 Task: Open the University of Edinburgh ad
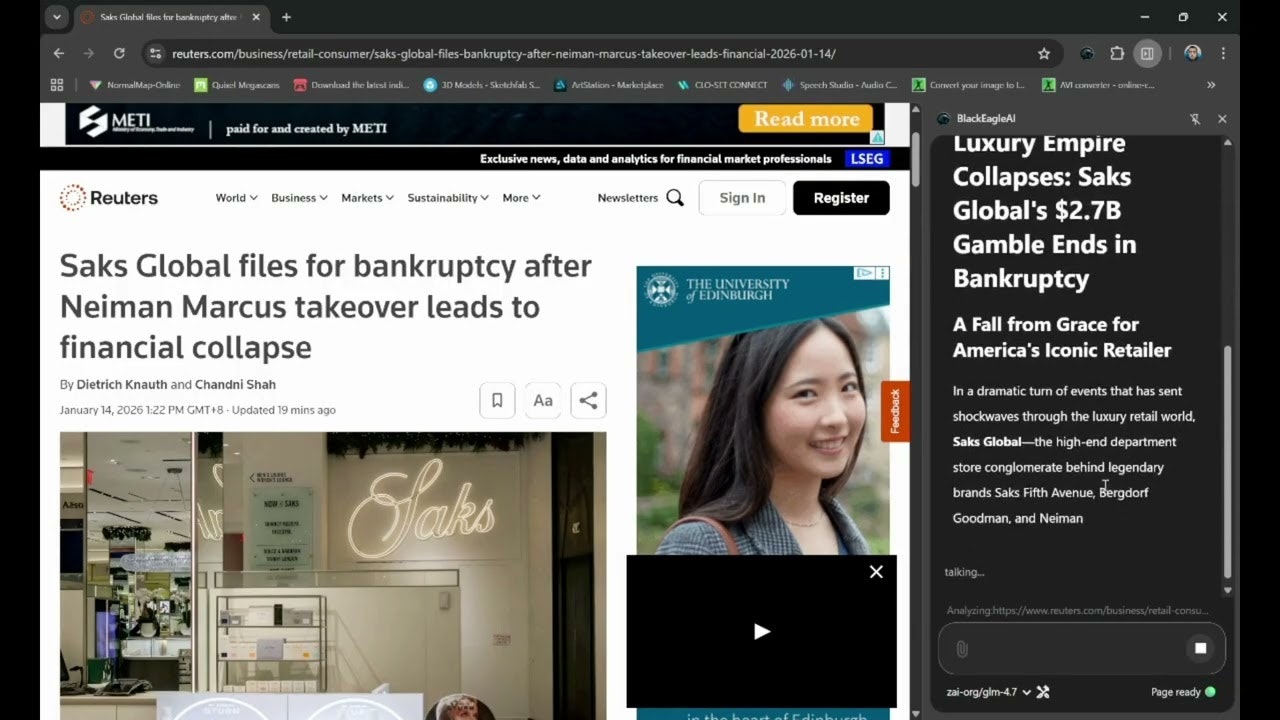pos(763,410)
